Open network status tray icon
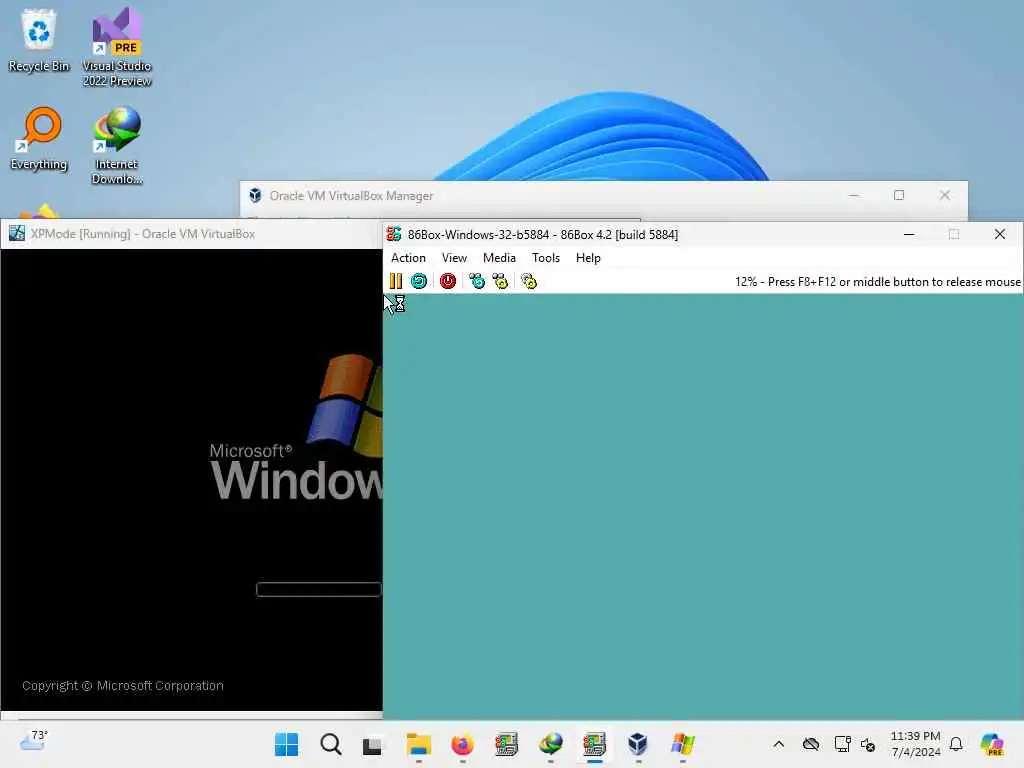This screenshot has height=768, width=1024. pyautogui.click(x=842, y=744)
